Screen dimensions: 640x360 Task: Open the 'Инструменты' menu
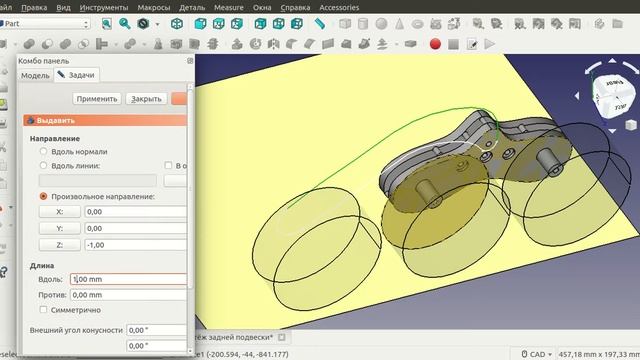[x=104, y=7]
